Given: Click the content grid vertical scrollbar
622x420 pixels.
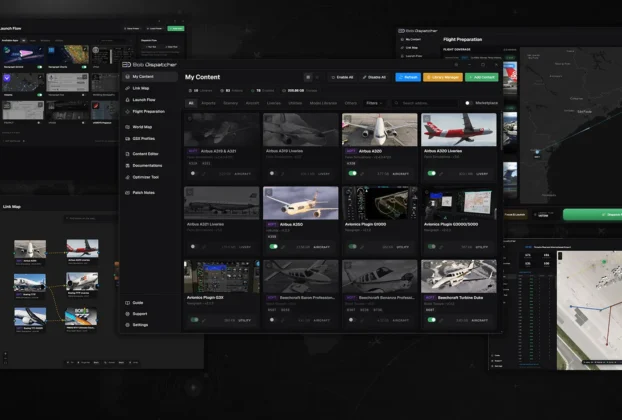Looking at the screenshot, I should 501,131.
